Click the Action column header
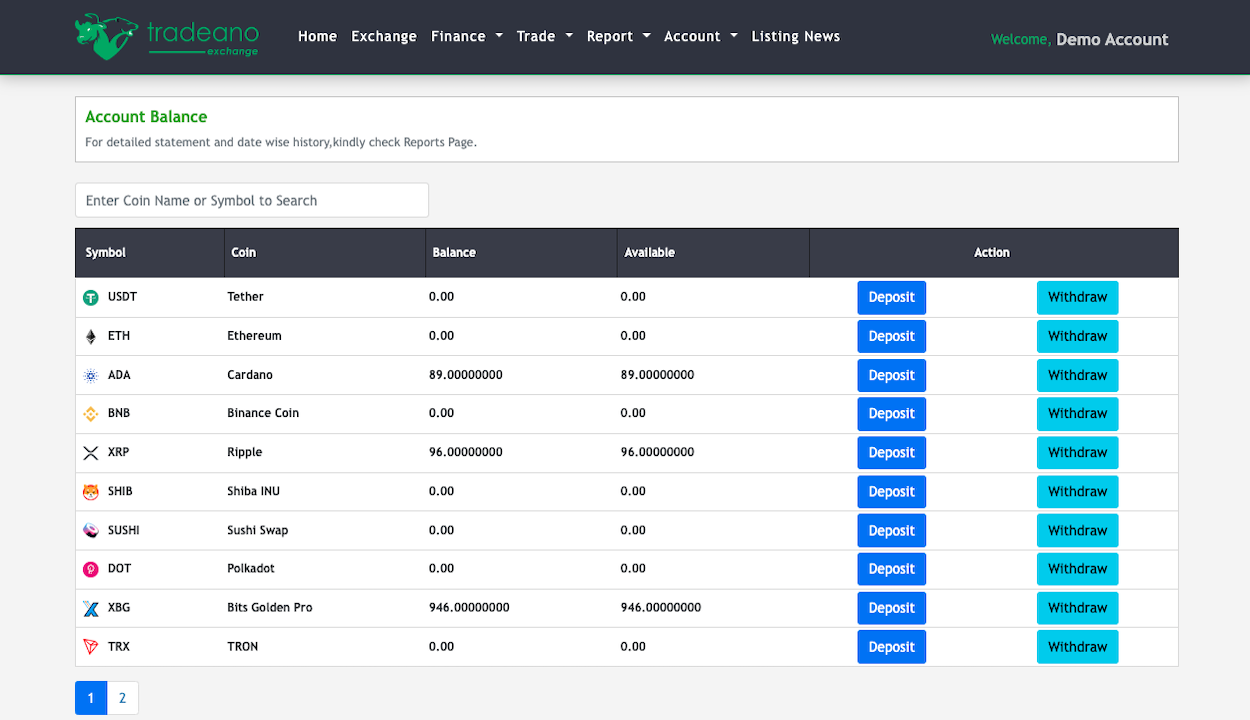 [x=992, y=252]
